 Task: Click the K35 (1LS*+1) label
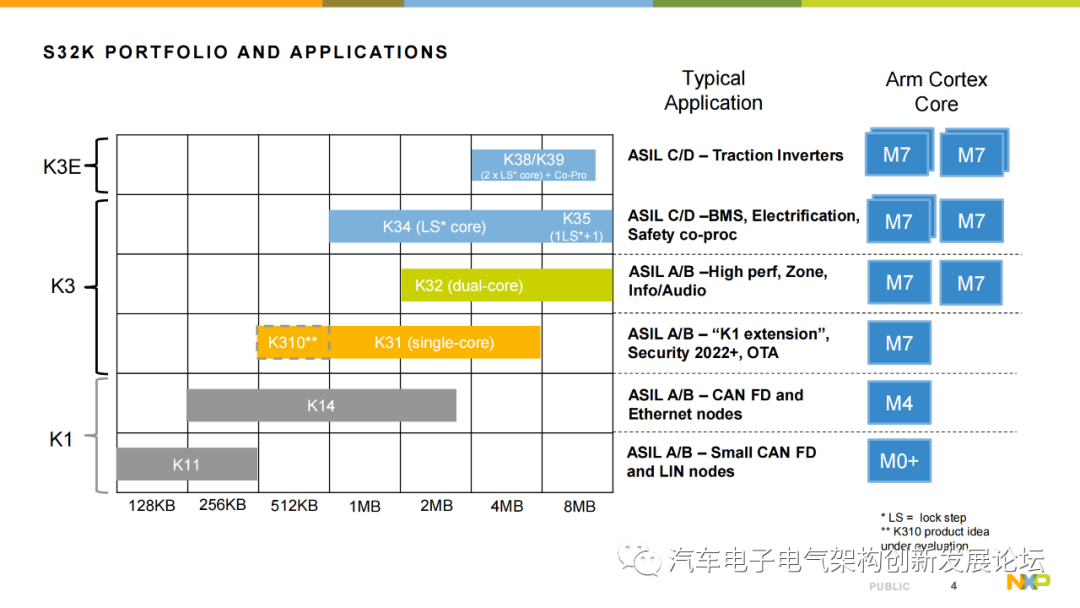(x=577, y=227)
